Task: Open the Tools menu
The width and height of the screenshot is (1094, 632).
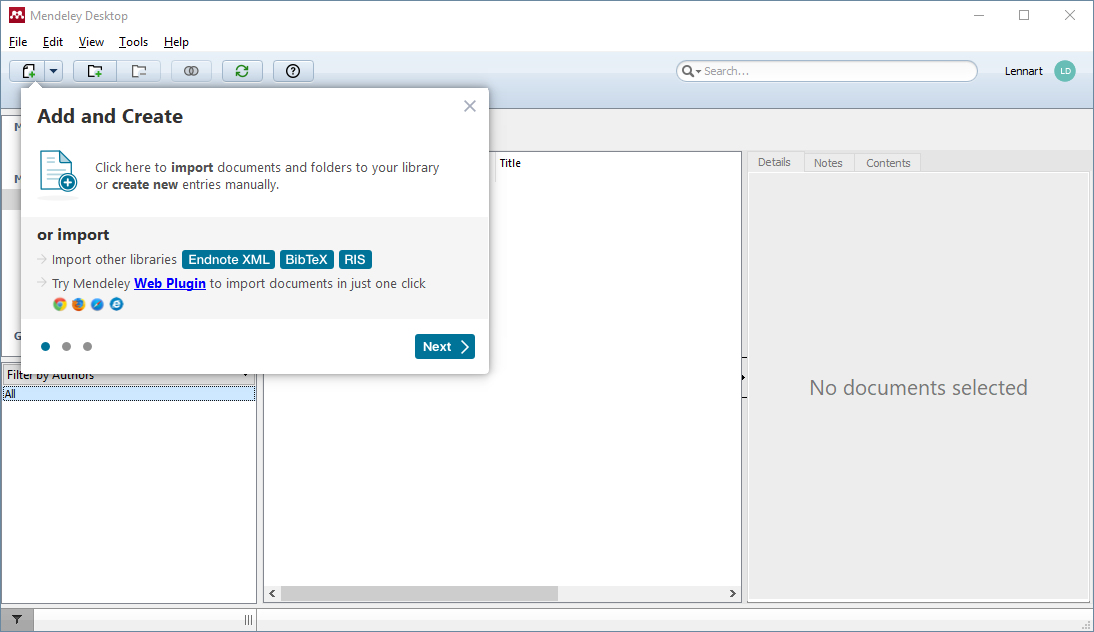Action: click(133, 42)
